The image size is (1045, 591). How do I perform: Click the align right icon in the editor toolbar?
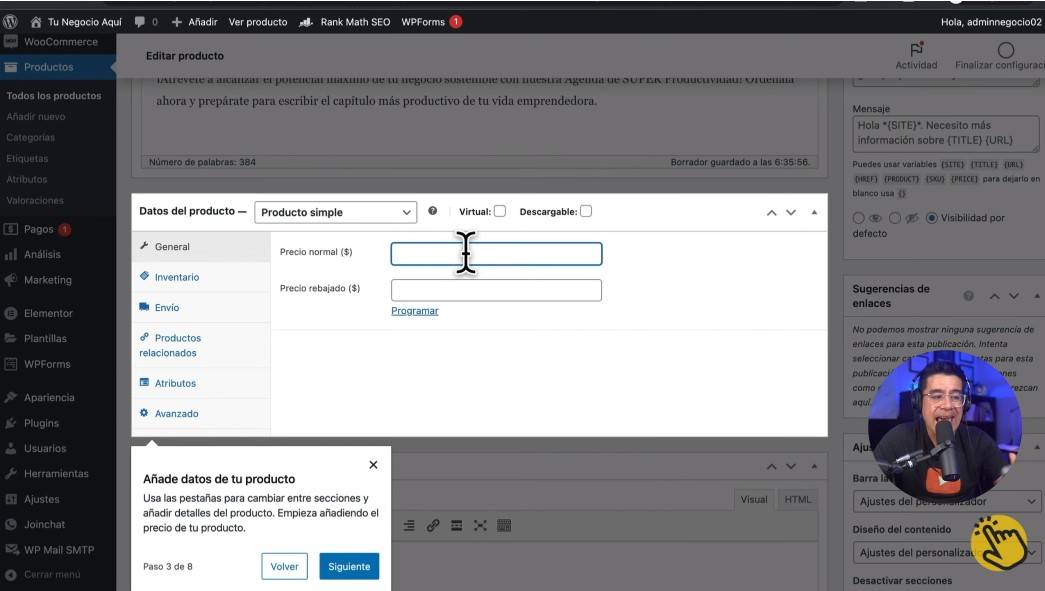click(409, 526)
